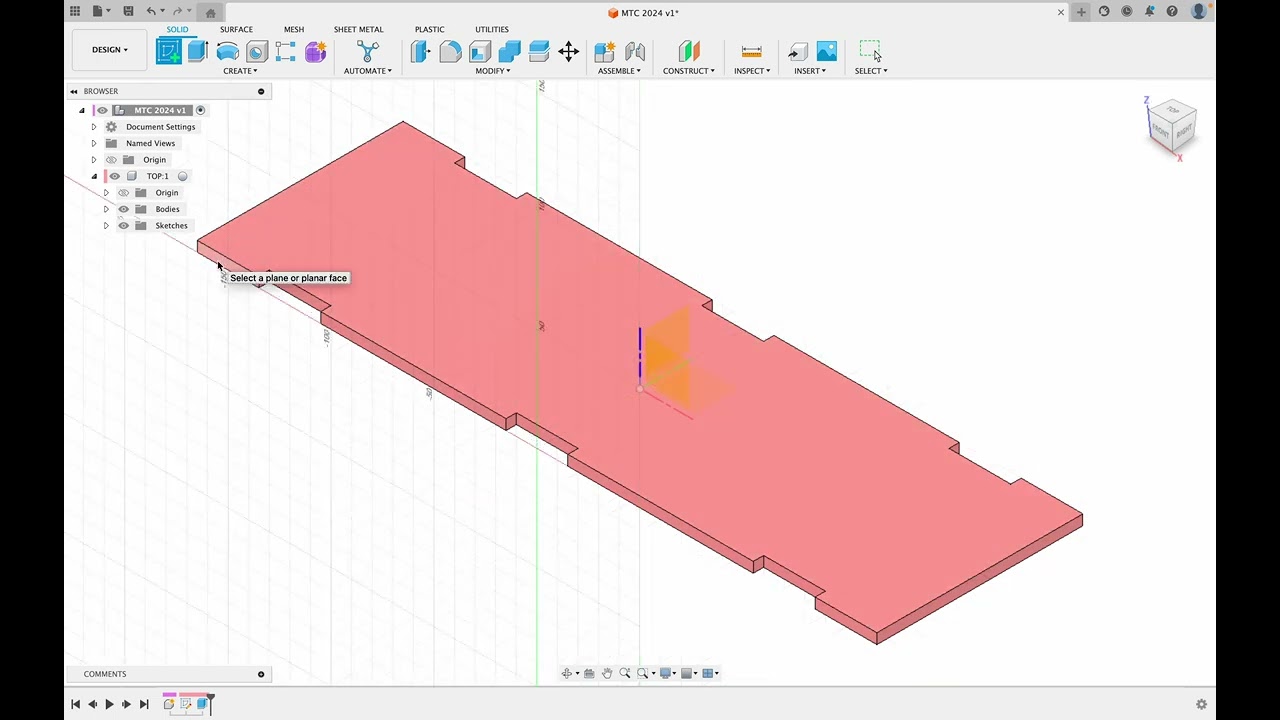Switch to the SHEET METAL tab
This screenshot has width=1280, height=720.
coord(358,29)
